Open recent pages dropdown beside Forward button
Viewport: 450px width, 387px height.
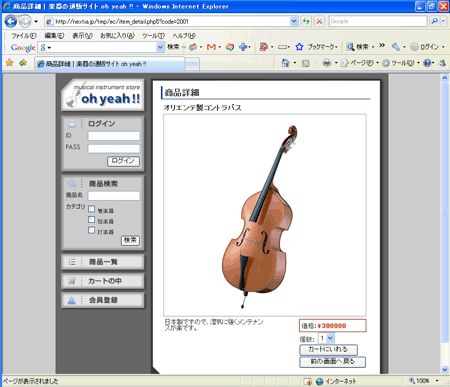(x=36, y=22)
